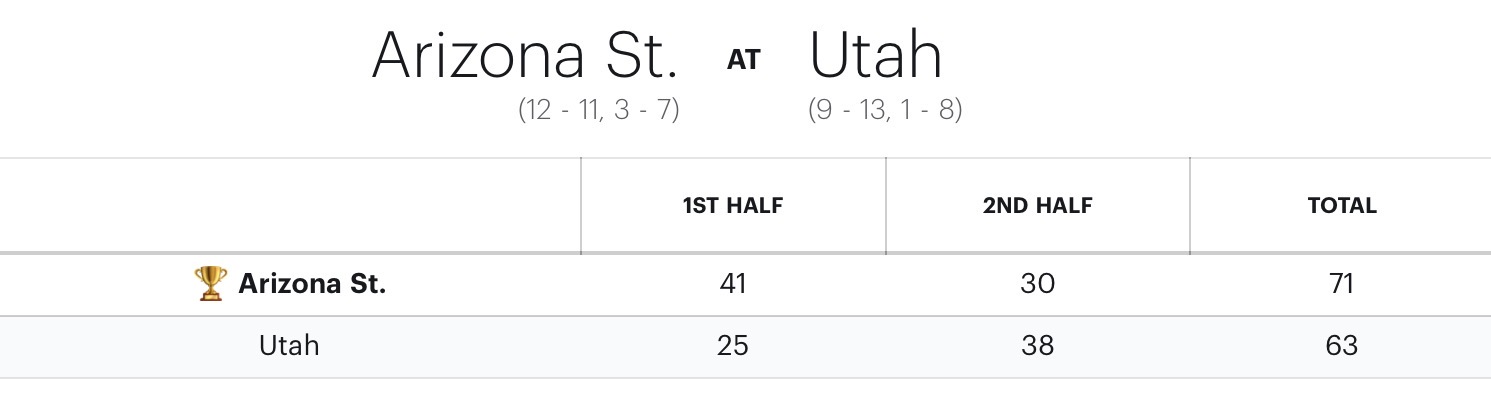
Task: Select Arizona St.'s total score 71
Action: (1341, 284)
